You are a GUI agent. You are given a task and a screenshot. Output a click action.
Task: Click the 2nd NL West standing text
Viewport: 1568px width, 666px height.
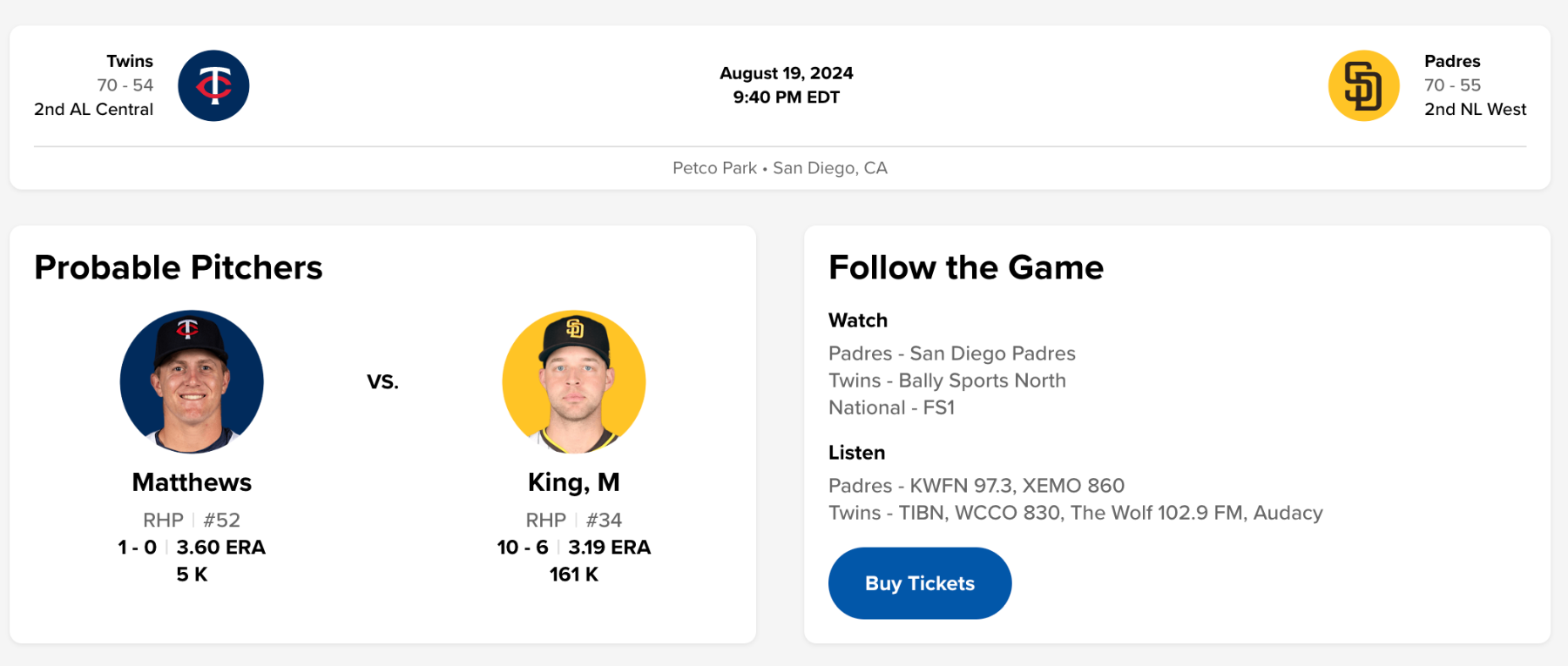tap(1475, 110)
